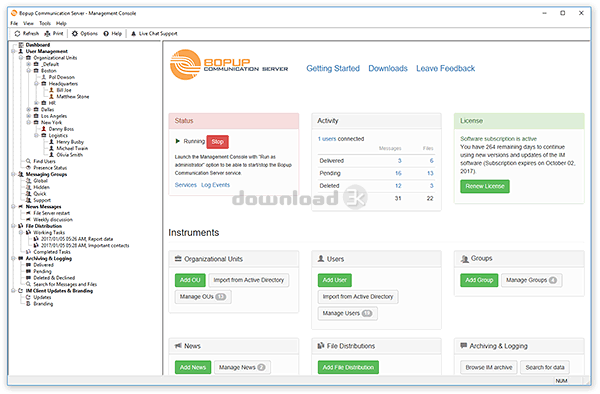Select the User Management node
Screen dimensions: 600x394
pyautogui.click(x=46, y=51)
